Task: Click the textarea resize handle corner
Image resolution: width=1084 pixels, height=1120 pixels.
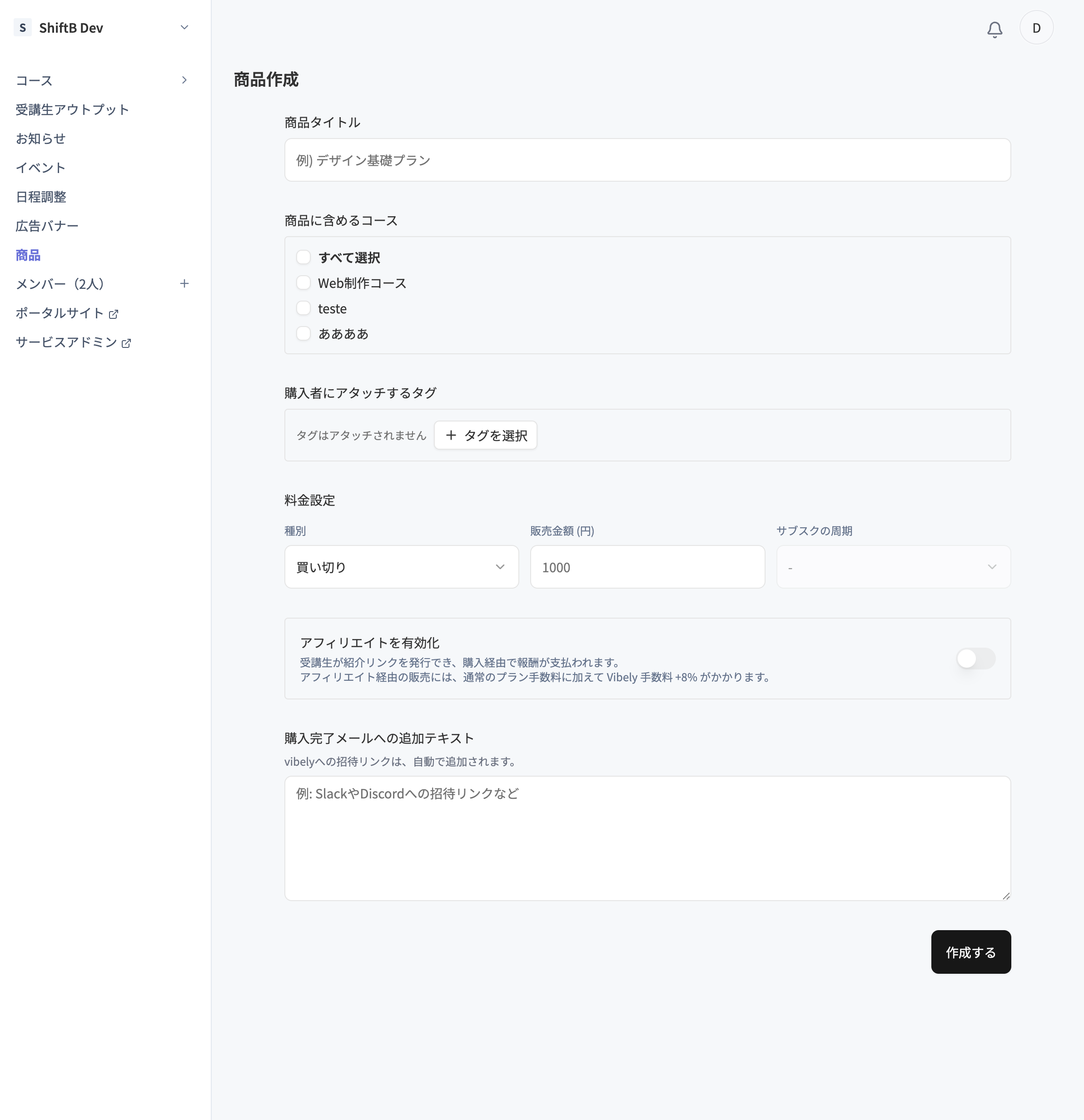Action: pos(1006,896)
